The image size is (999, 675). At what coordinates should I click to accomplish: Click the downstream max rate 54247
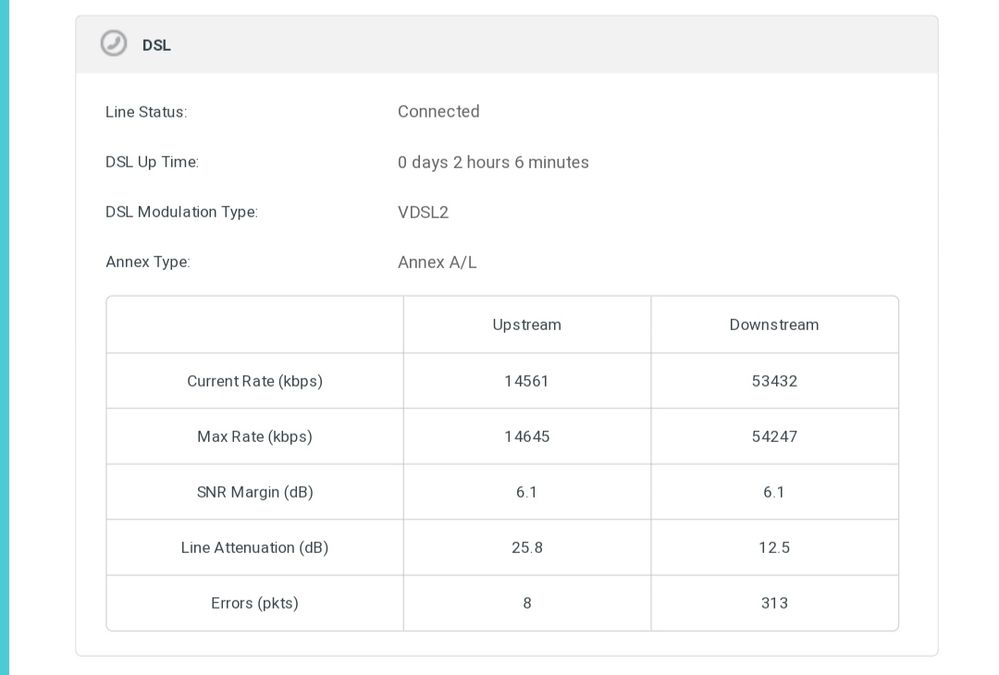(x=774, y=437)
